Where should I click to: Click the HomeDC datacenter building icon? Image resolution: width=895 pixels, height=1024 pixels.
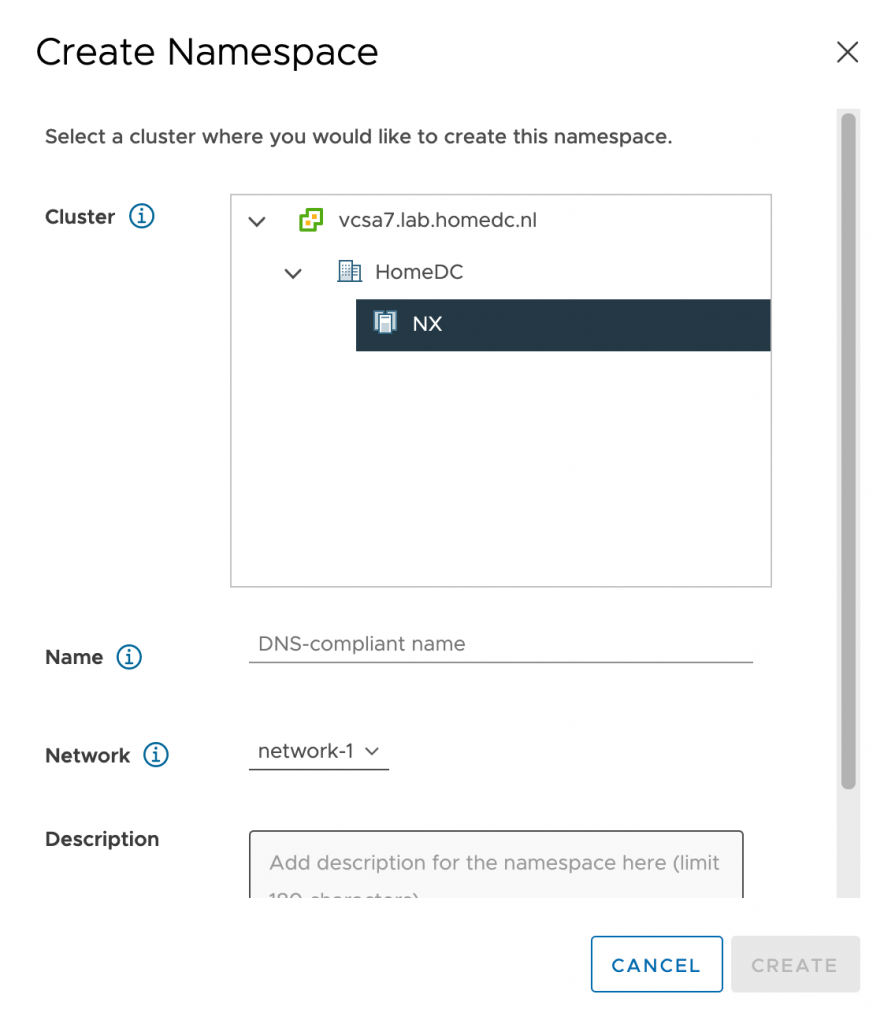coord(348,271)
